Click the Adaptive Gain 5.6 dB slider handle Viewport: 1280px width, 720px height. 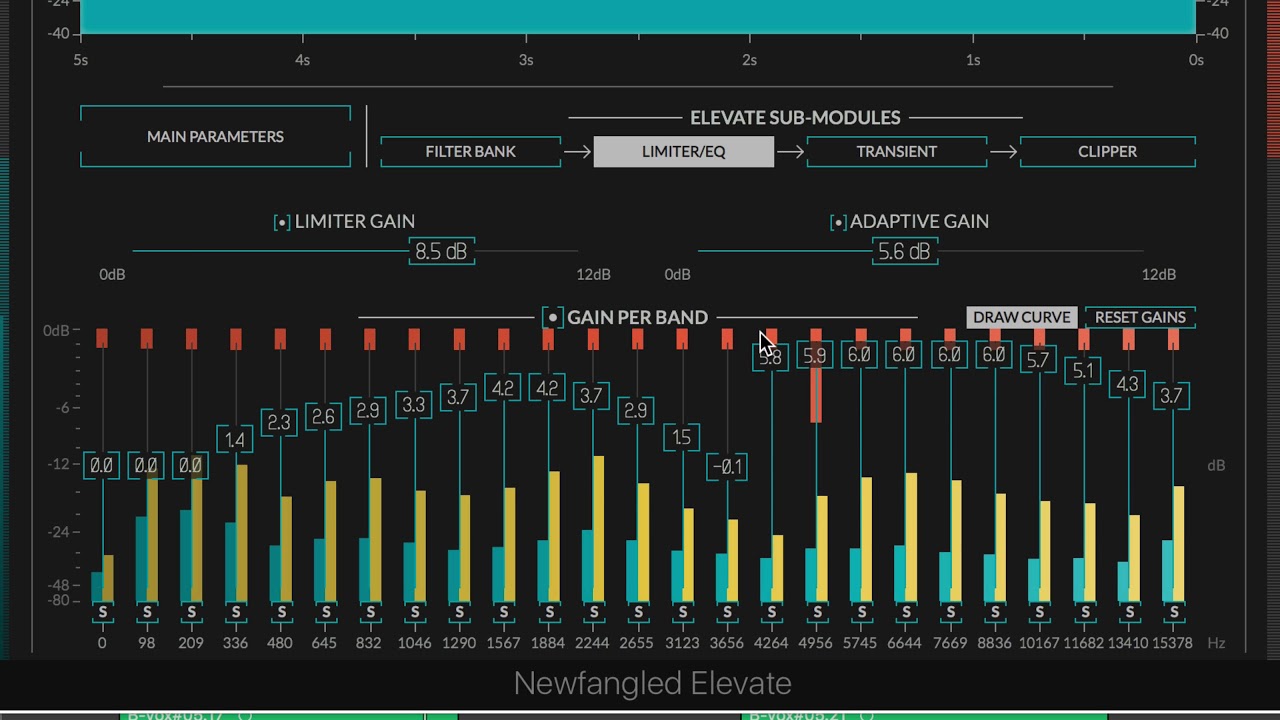click(x=904, y=252)
